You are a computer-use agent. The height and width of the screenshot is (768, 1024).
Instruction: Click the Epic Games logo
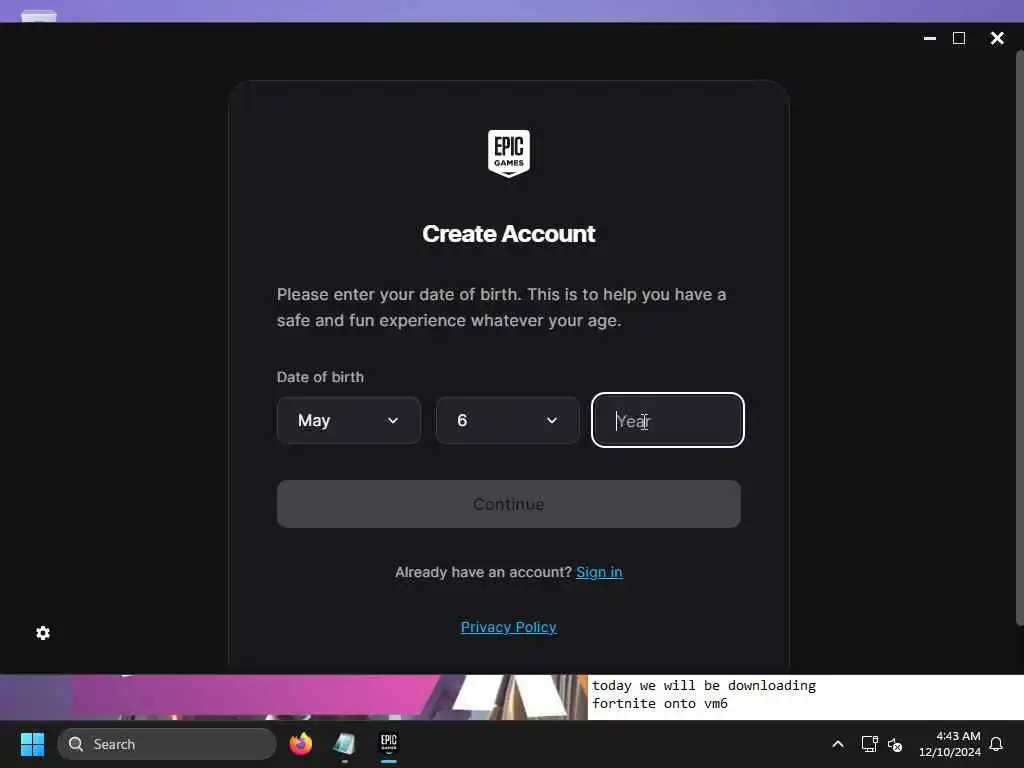[x=509, y=153]
